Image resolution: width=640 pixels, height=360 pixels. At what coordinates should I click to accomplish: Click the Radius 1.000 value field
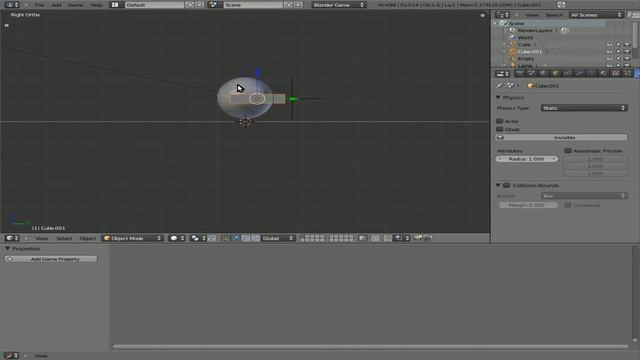pos(527,159)
